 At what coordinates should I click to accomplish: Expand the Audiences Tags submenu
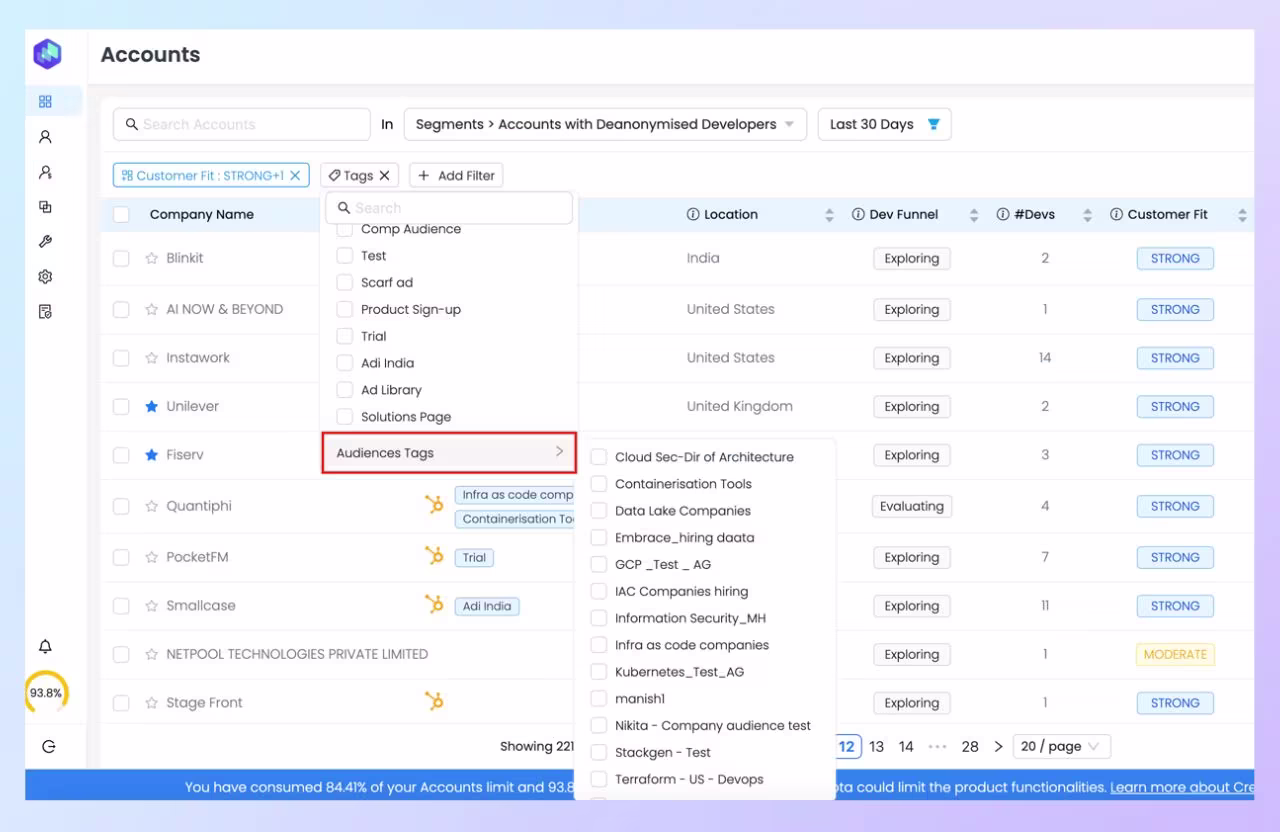(449, 453)
